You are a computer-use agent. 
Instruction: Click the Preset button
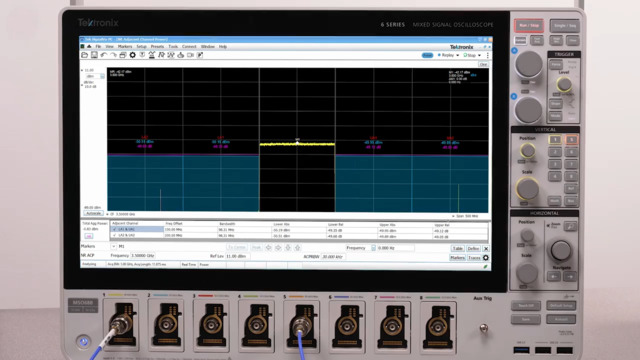tap(427, 55)
